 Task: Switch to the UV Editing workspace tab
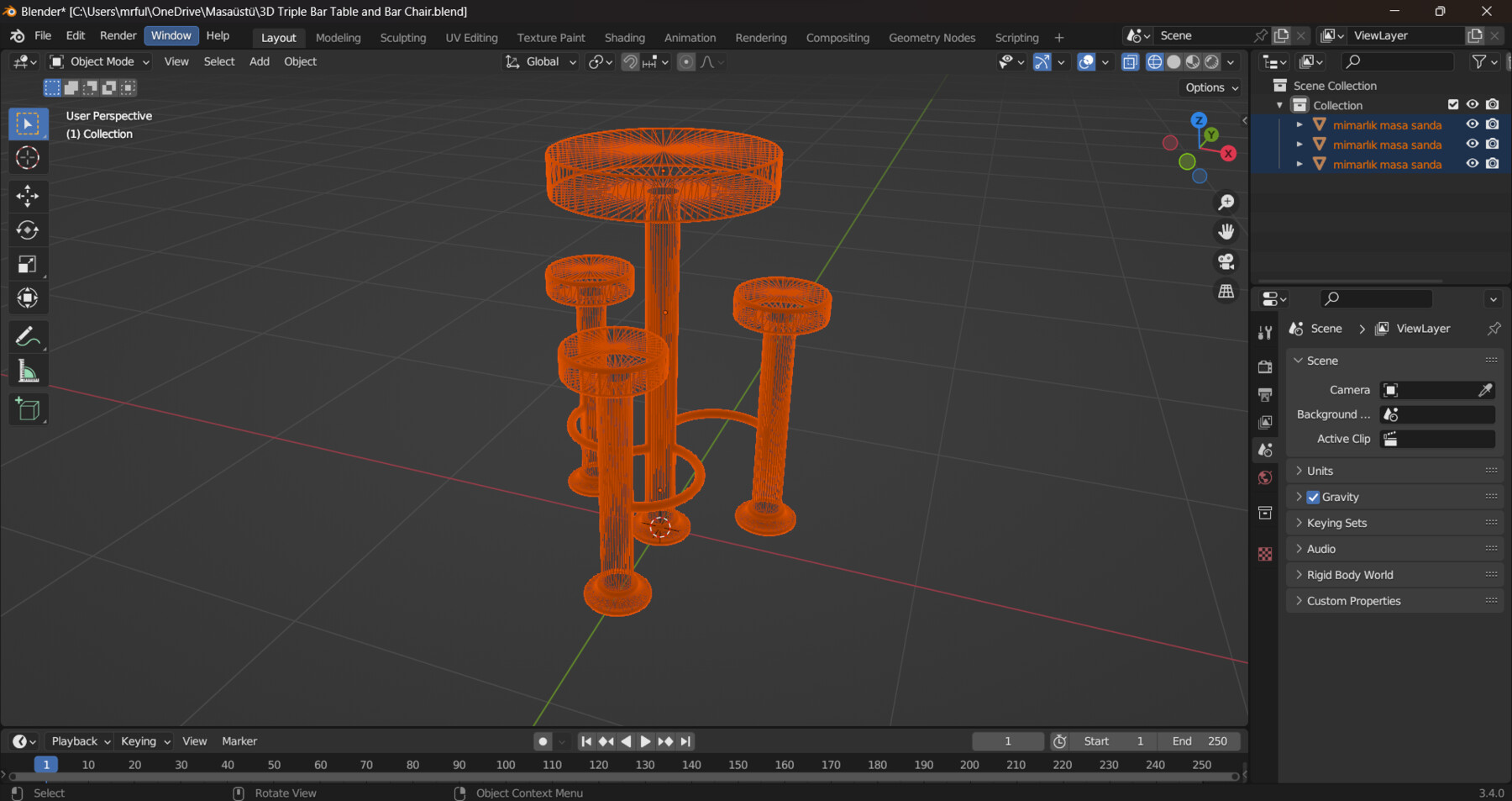[470, 37]
